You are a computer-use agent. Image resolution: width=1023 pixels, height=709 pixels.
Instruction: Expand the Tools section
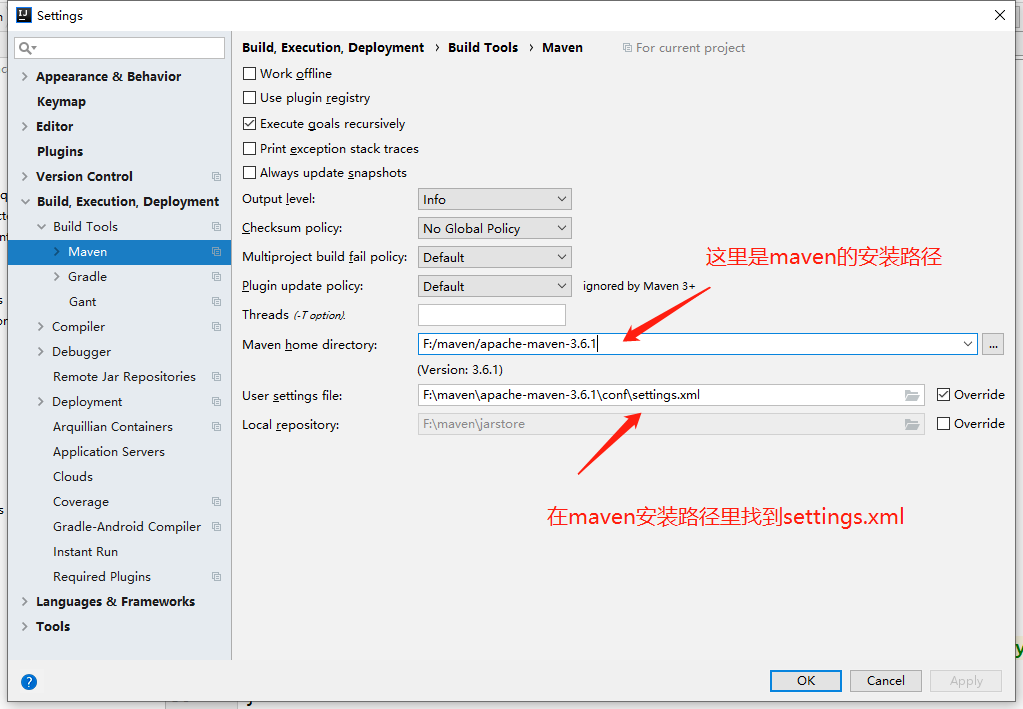coord(25,626)
